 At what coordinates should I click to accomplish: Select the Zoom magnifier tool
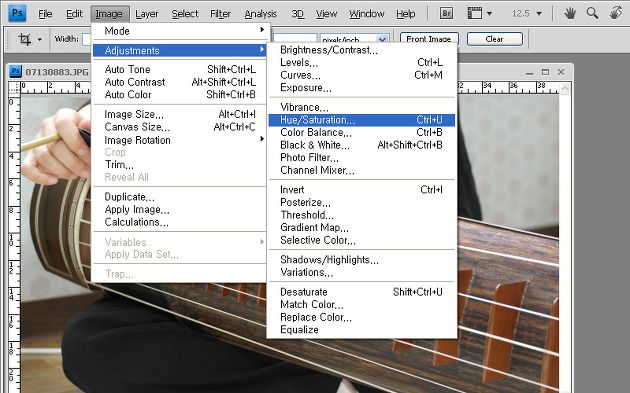tap(592, 13)
